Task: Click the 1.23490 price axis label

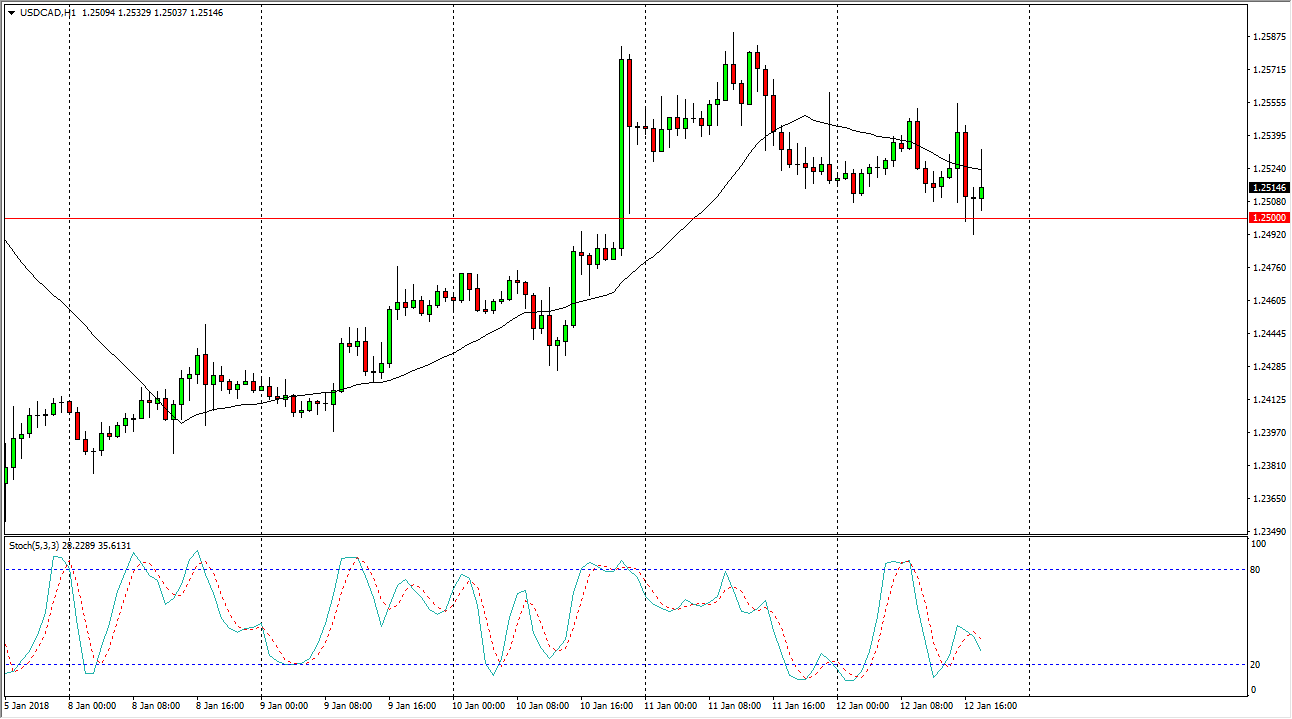Action: 1267,531
